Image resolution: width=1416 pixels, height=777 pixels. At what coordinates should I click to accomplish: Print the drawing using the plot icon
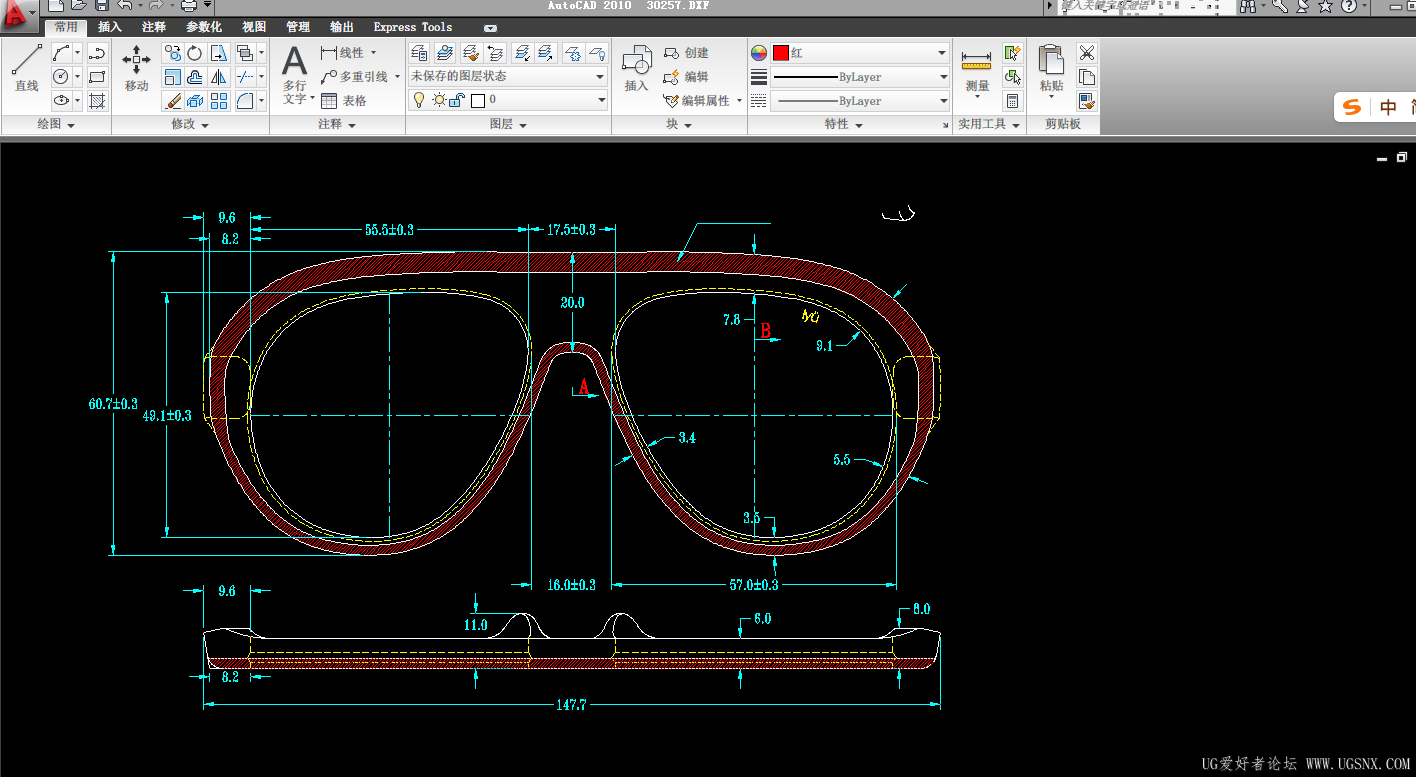(x=188, y=6)
